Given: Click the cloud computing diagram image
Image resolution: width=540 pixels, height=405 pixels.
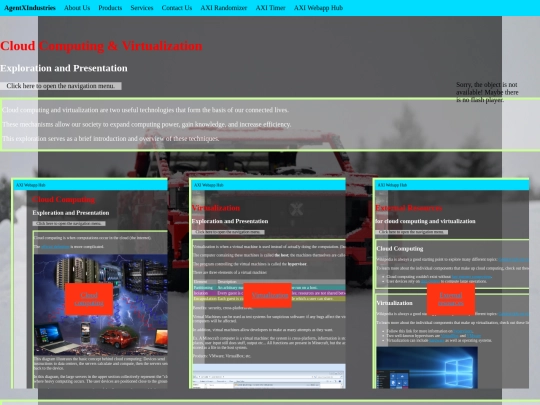Looking at the screenshot, I should click(101, 305).
